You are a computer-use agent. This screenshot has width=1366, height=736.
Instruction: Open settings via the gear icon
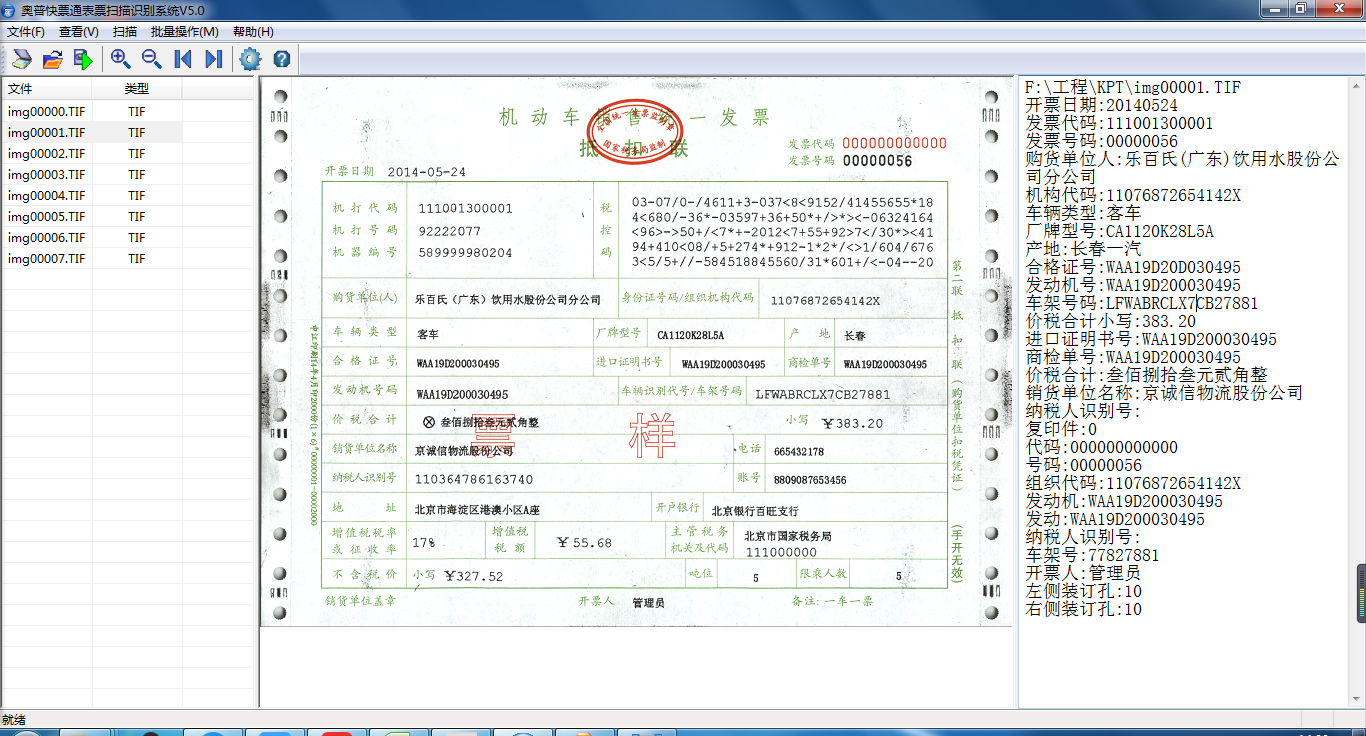pos(250,59)
